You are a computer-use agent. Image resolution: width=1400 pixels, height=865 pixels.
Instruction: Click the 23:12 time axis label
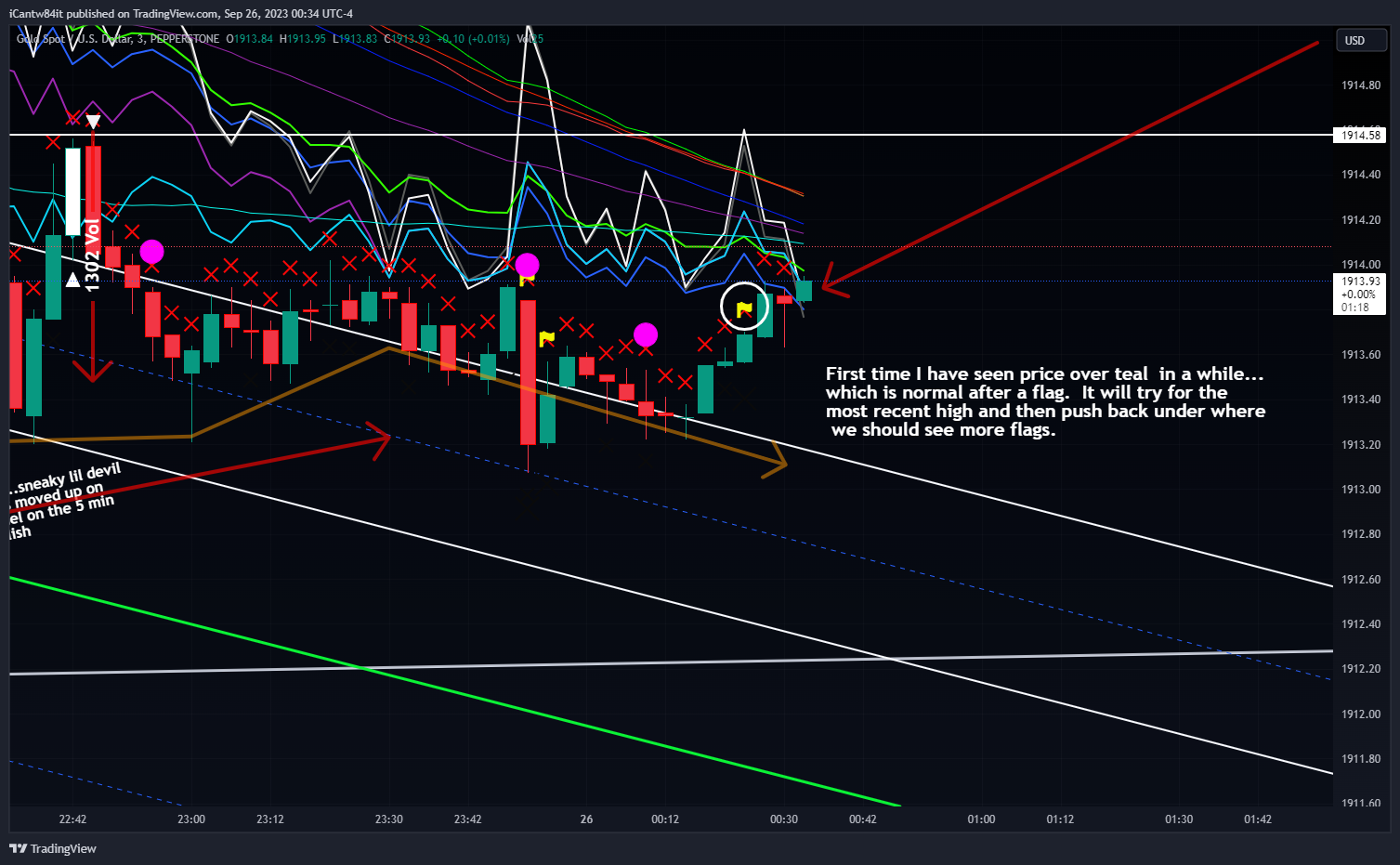[x=270, y=819]
